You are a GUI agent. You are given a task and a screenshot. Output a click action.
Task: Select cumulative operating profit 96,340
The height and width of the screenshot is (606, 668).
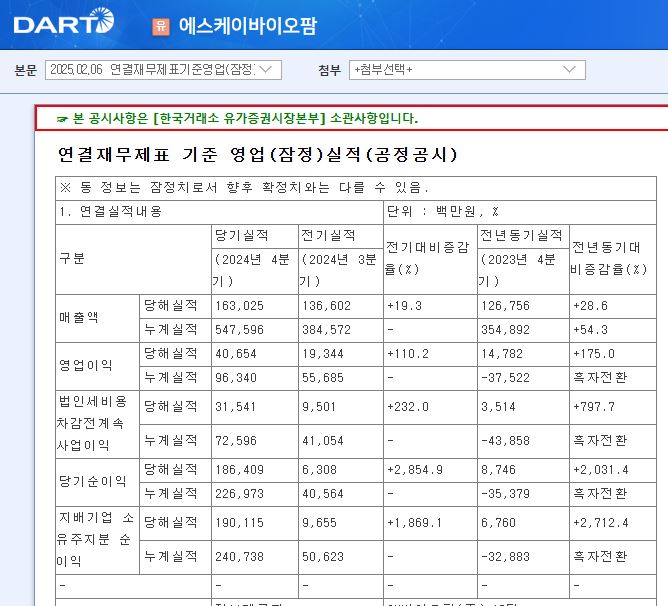coord(236,378)
